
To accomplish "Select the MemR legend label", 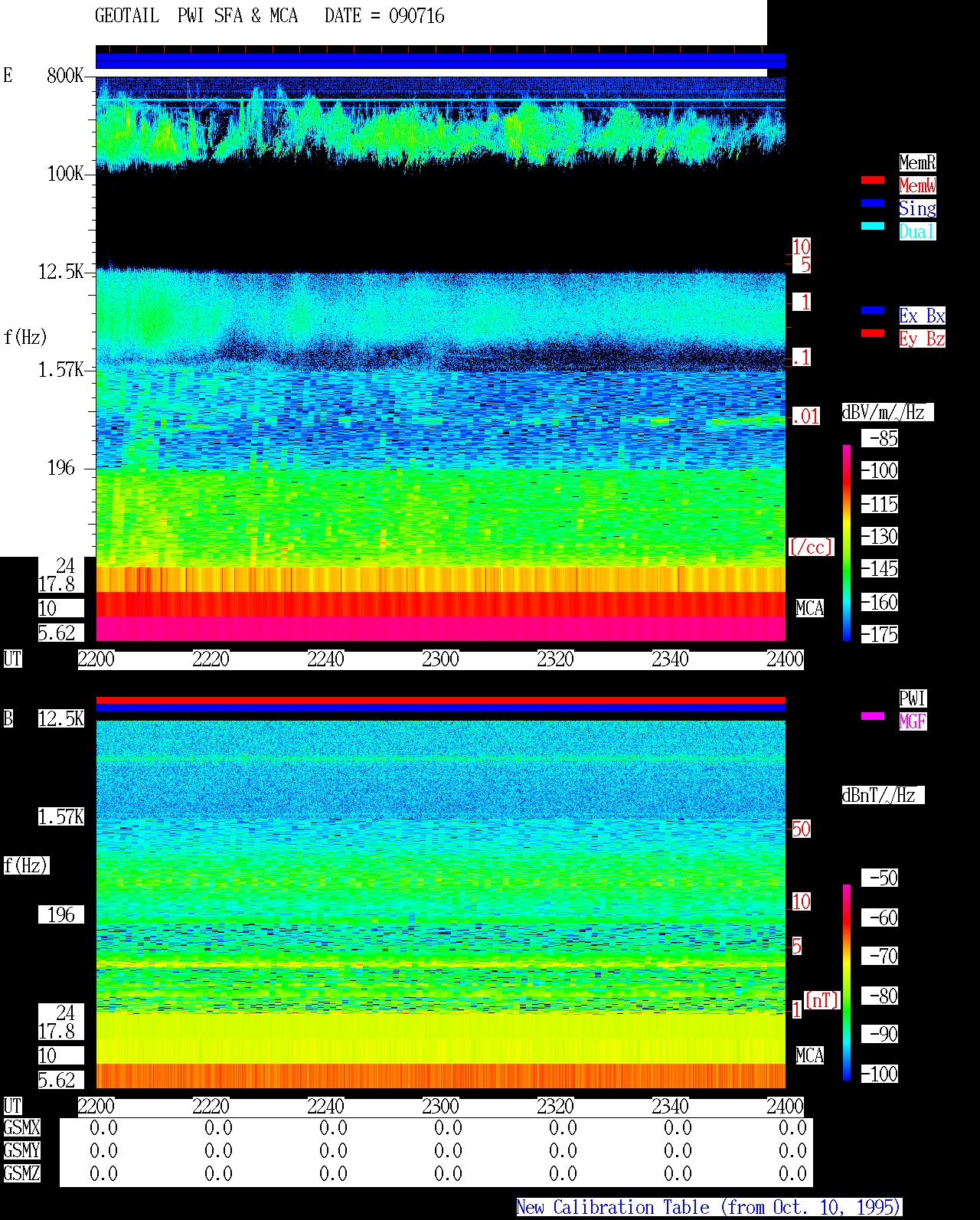I will [x=917, y=162].
